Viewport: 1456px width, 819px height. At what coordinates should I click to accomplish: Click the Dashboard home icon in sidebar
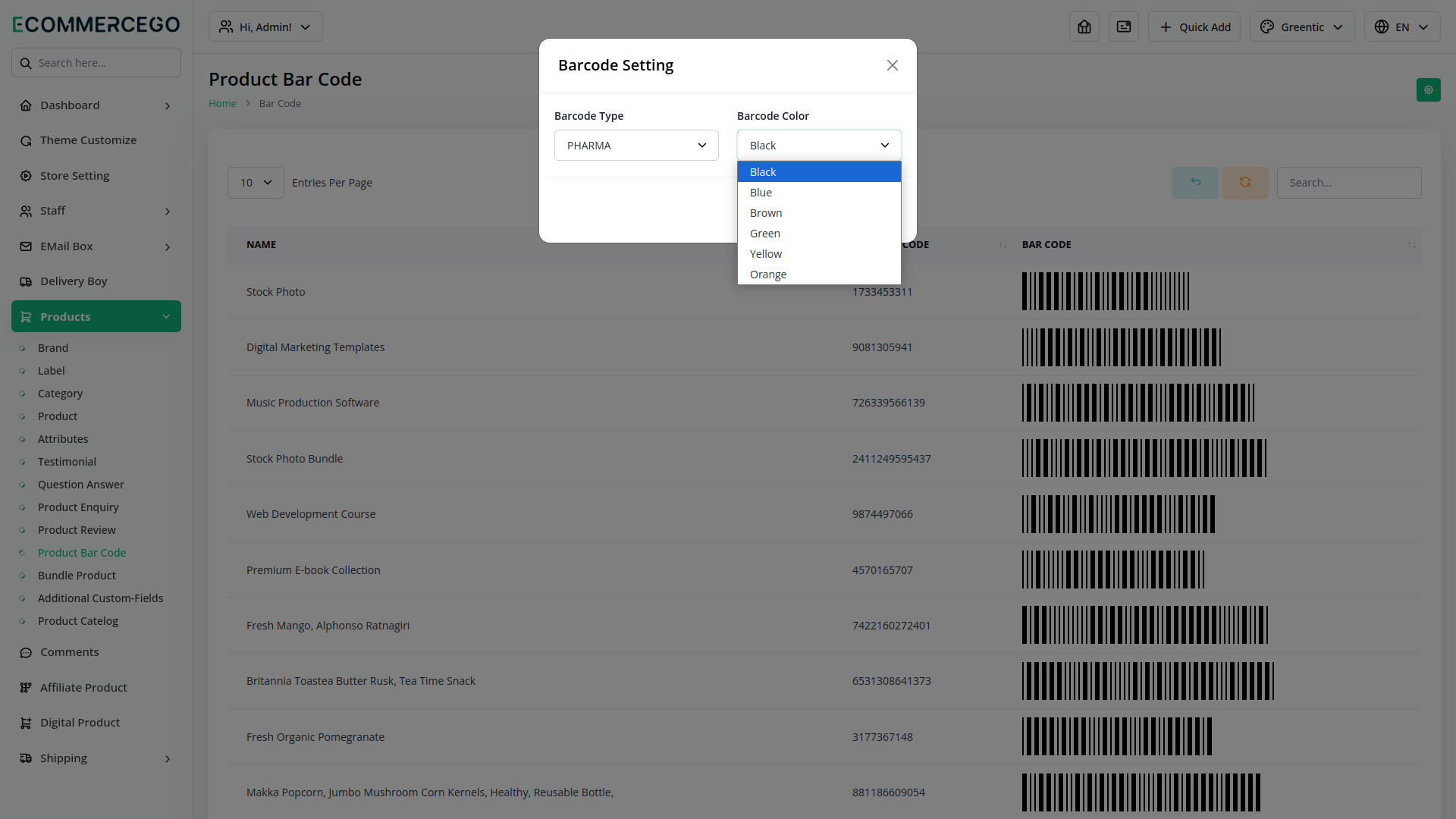click(x=26, y=105)
